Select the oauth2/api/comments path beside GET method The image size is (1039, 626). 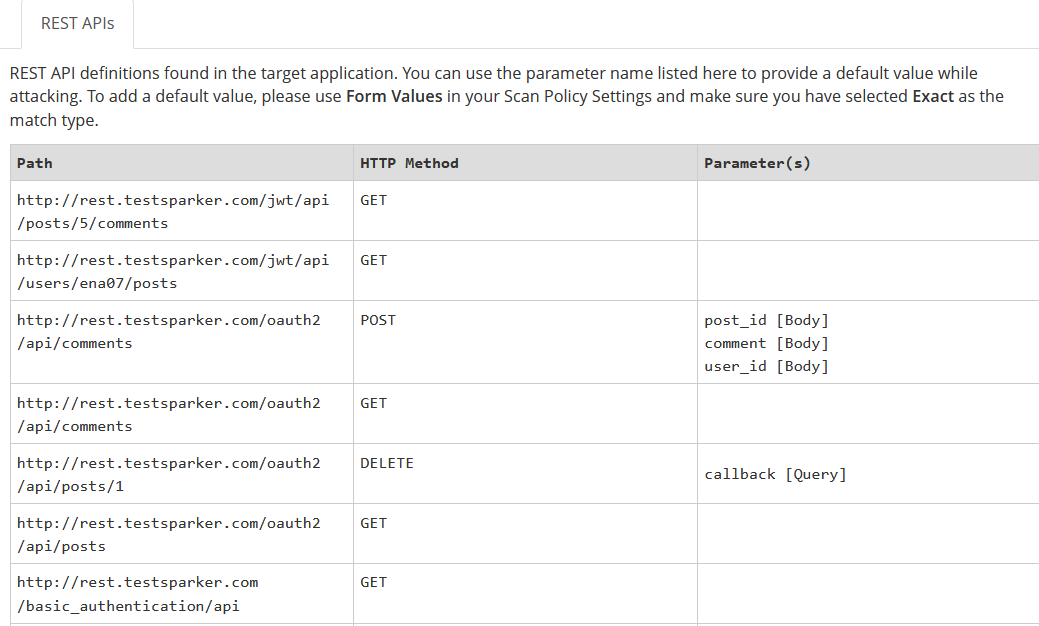[x=168, y=414]
